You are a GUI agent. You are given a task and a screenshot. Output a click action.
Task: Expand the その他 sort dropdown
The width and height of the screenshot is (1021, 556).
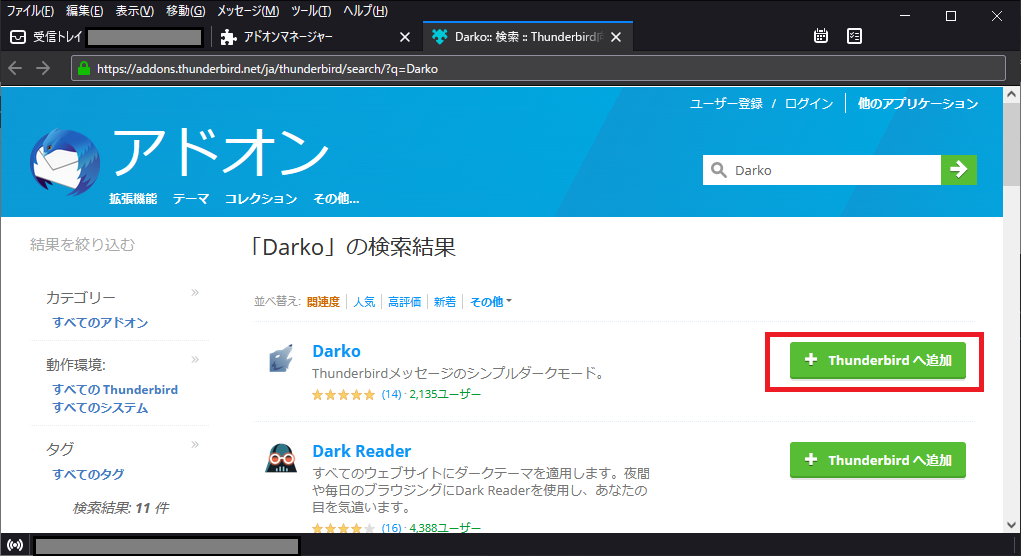tap(490, 301)
